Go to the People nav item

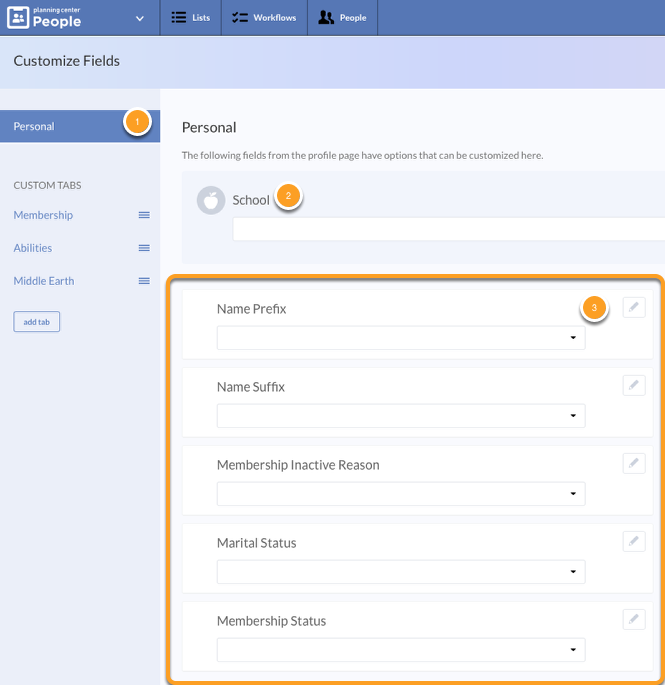pyautogui.click(x=343, y=17)
